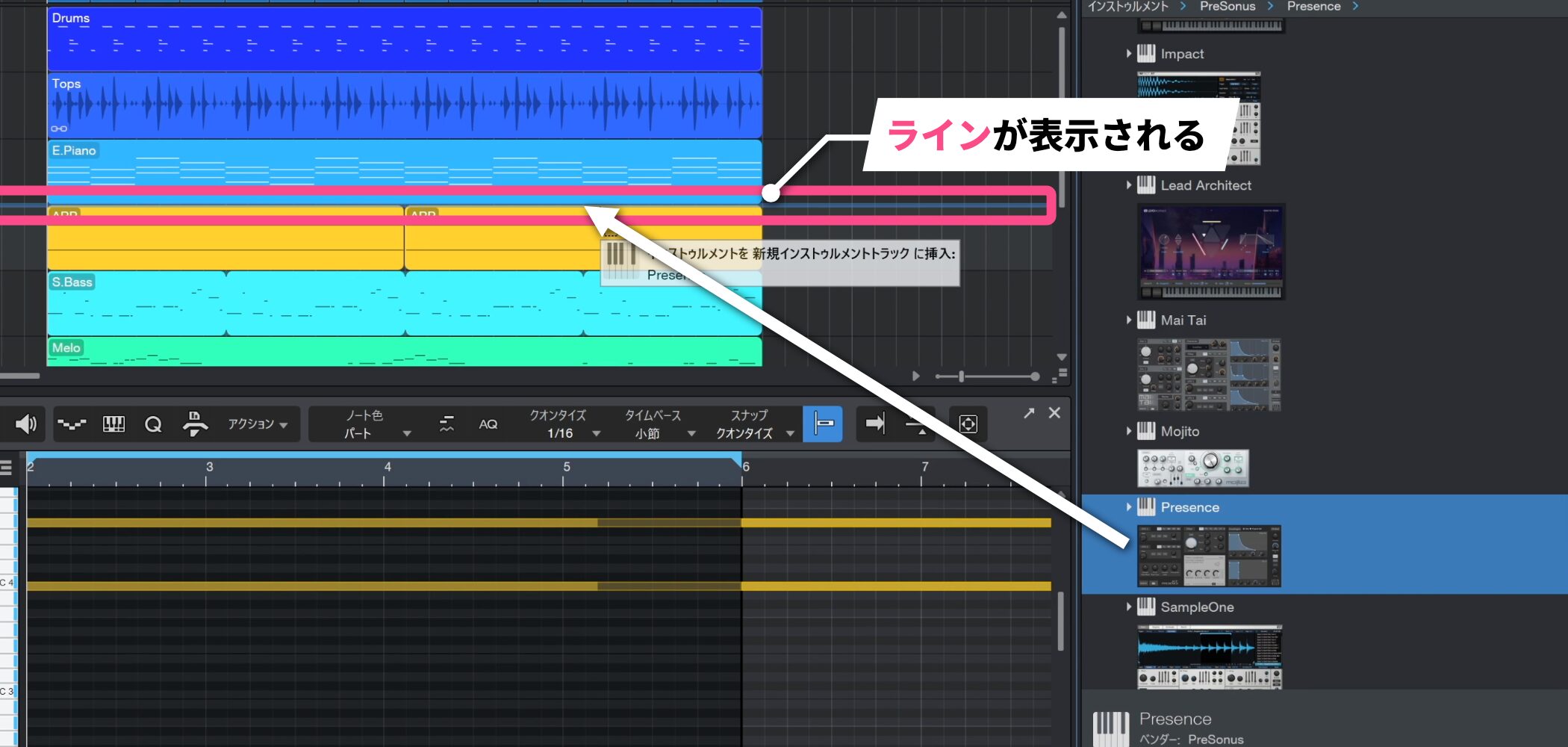Image resolution: width=1568 pixels, height=747 pixels.
Task: Click the automation lanes icon in editor toolbar
Action: [72, 424]
